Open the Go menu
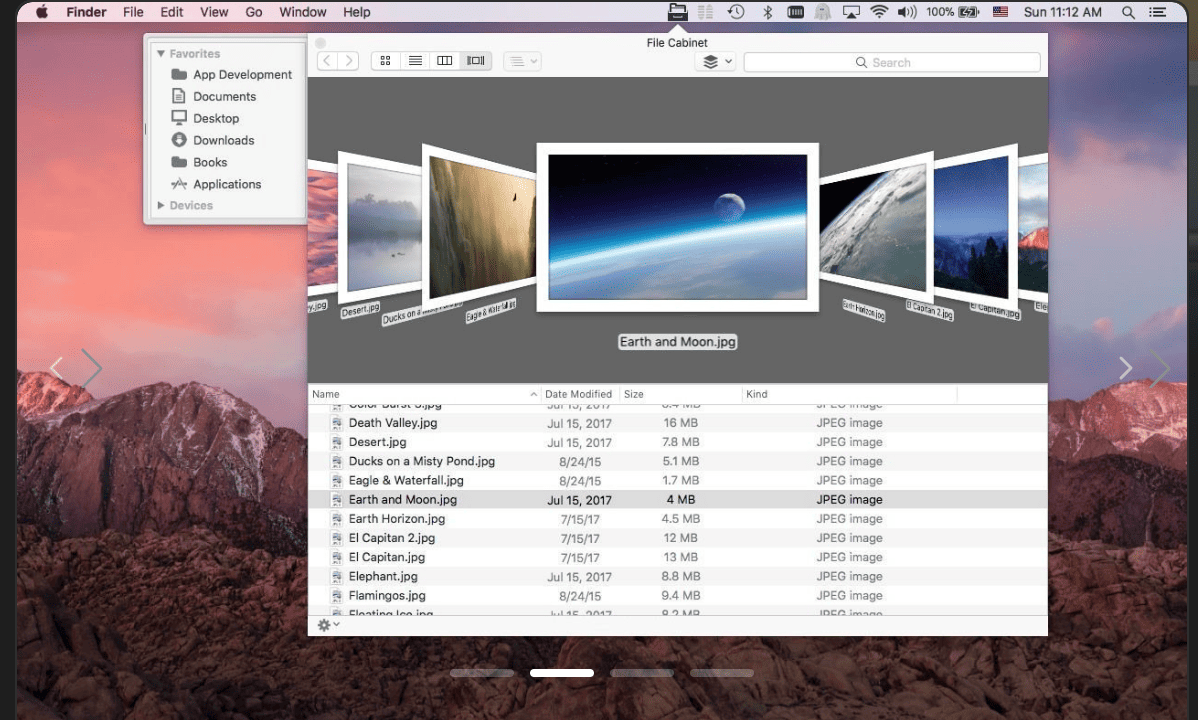Screen dimensions: 1198x720 pos(254,12)
